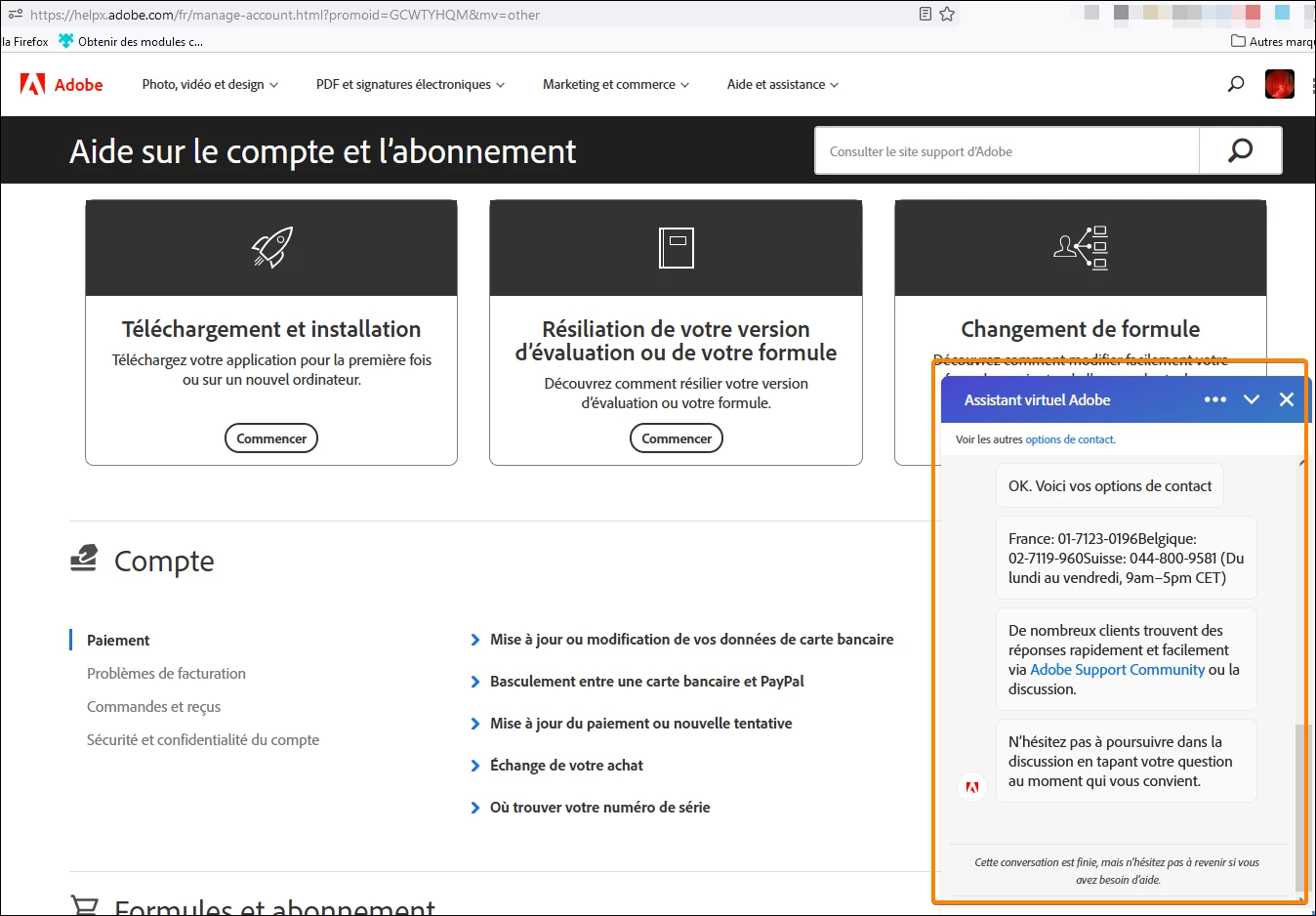Open the options de contact link

point(1069,439)
